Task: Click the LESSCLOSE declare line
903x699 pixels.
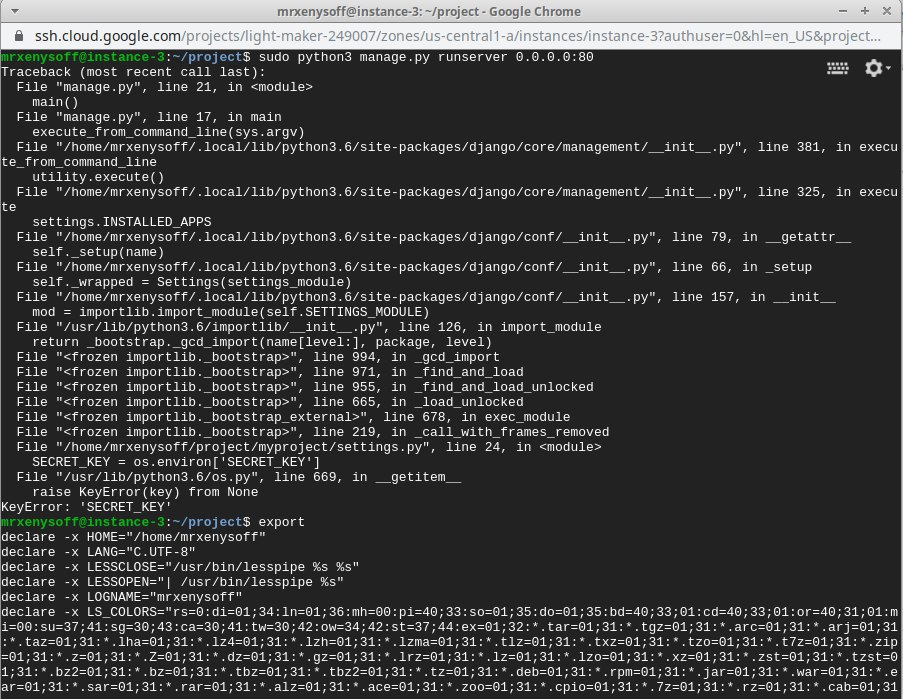Action: coord(180,566)
